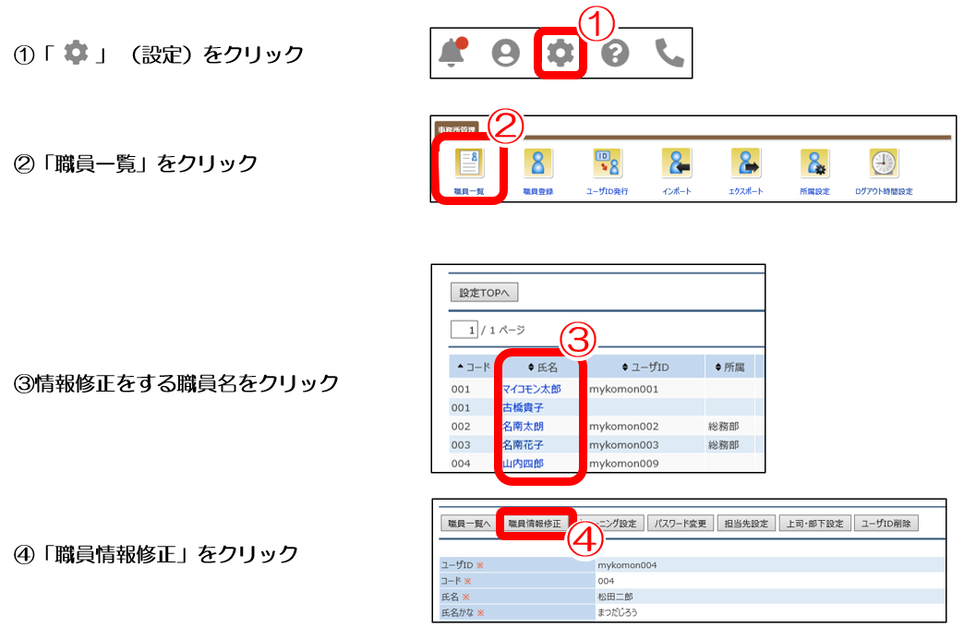Click the notification bell icon

(x=453, y=53)
